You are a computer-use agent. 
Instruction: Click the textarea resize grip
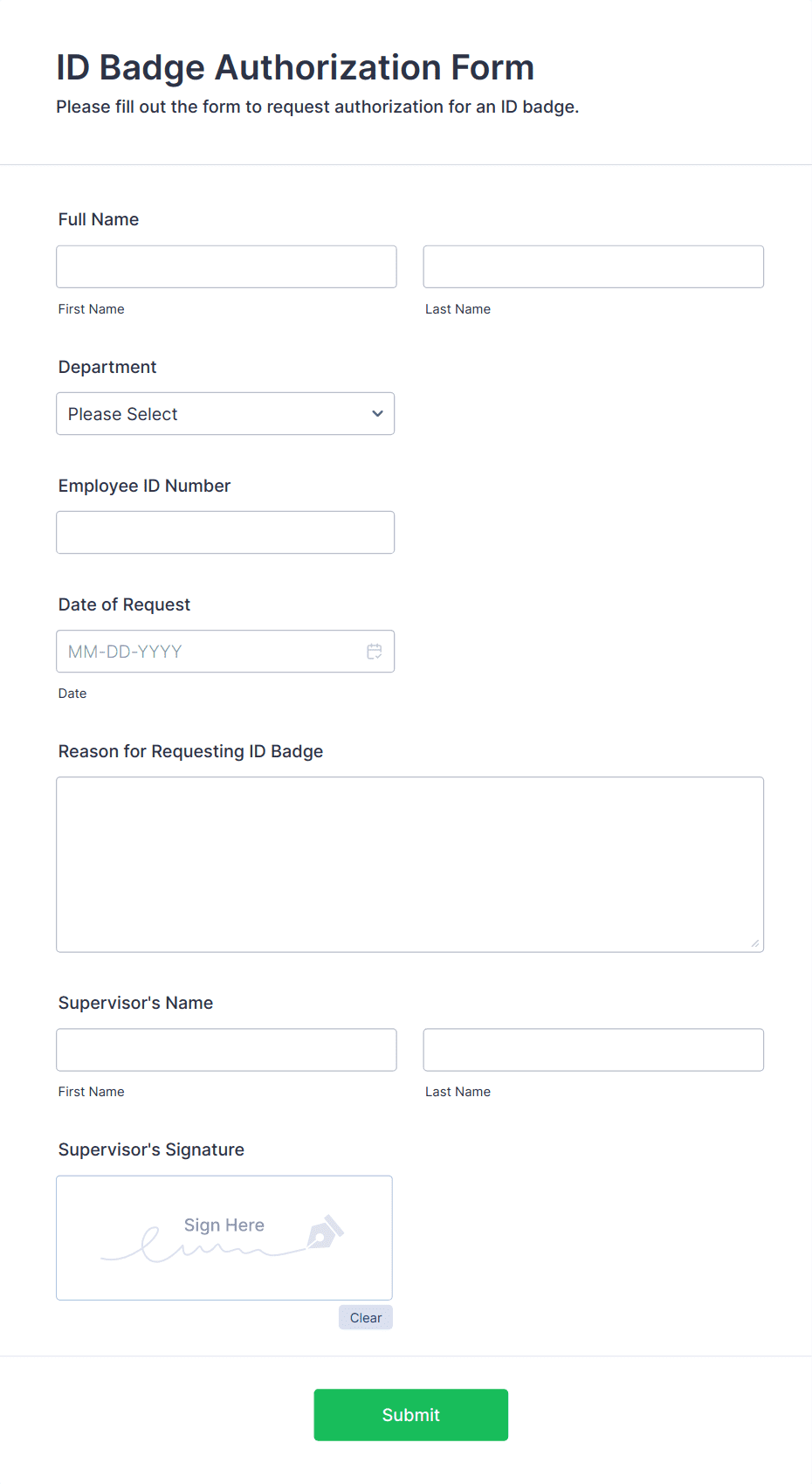point(754,943)
